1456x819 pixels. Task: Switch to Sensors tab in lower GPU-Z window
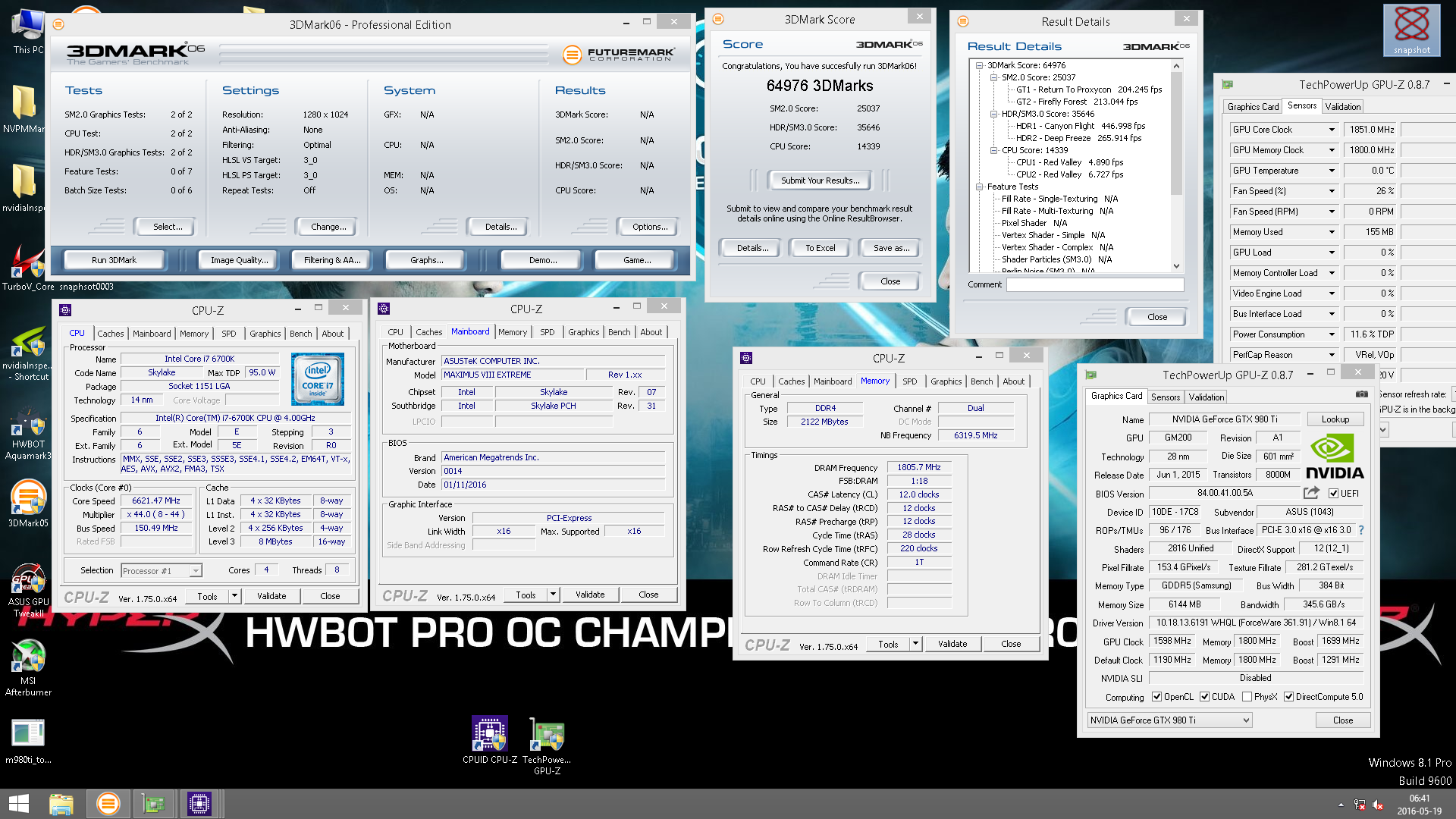1165,397
